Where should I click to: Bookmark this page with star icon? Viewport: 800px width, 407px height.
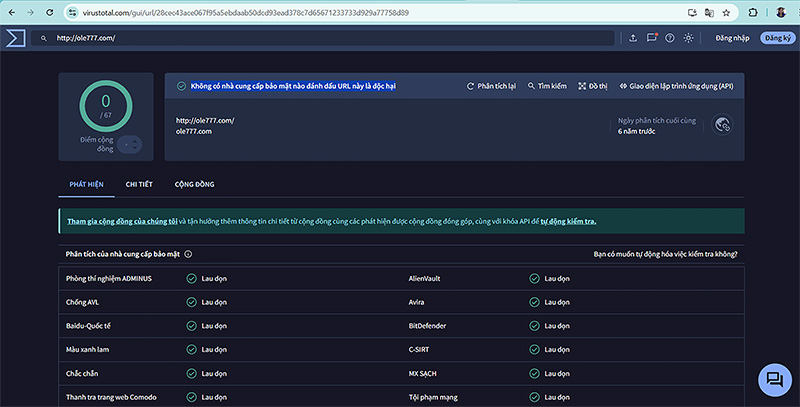pos(727,13)
